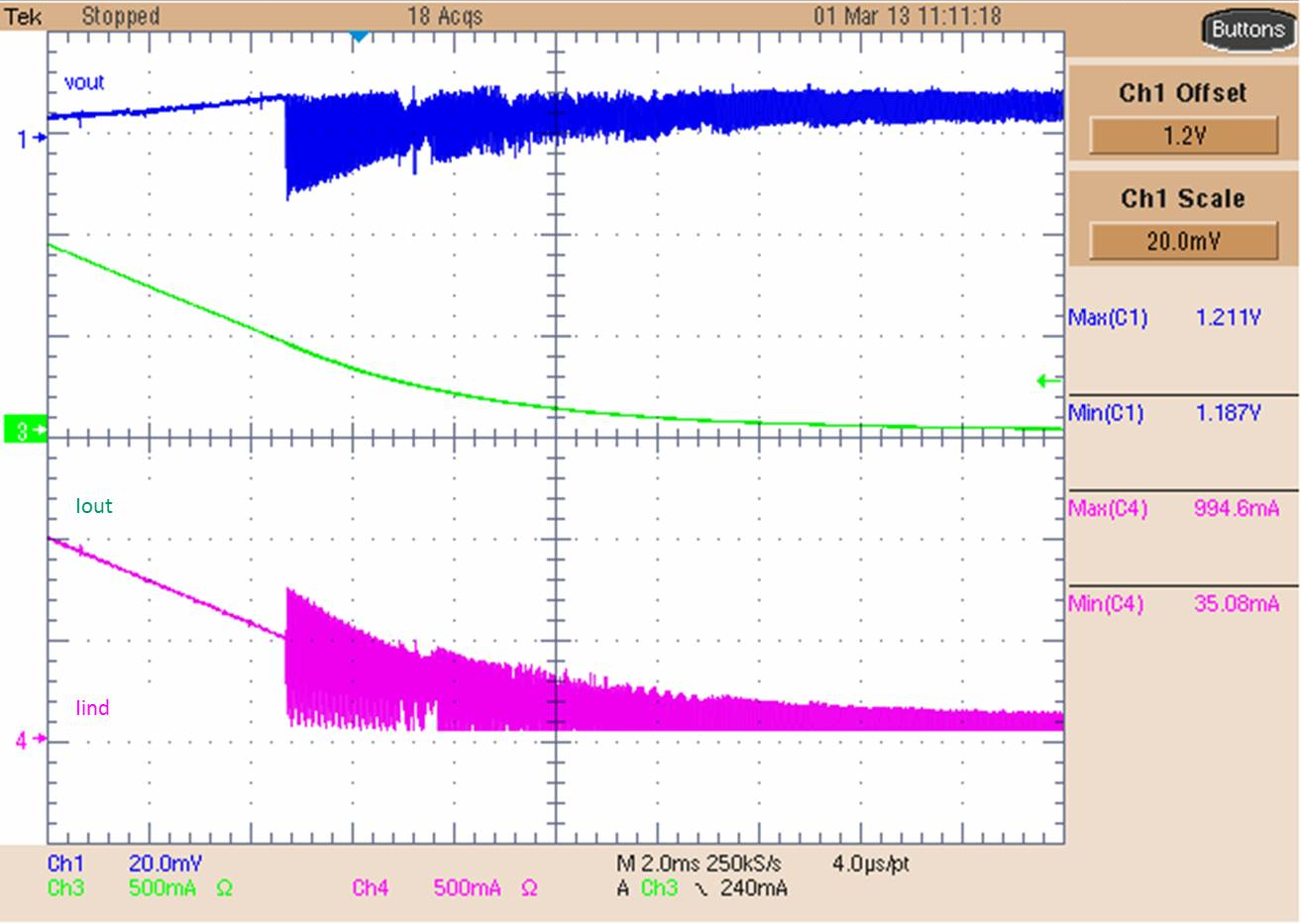Click the ohm impedance symbol next to Ch3

tap(224, 888)
